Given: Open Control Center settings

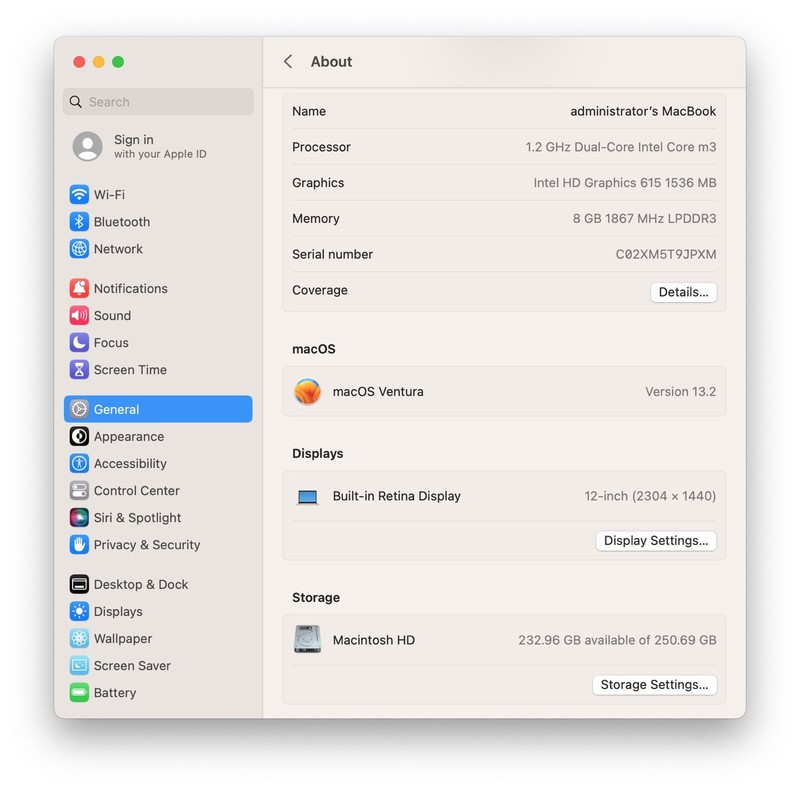Looking at the screenshot, I should coord(158,490).
